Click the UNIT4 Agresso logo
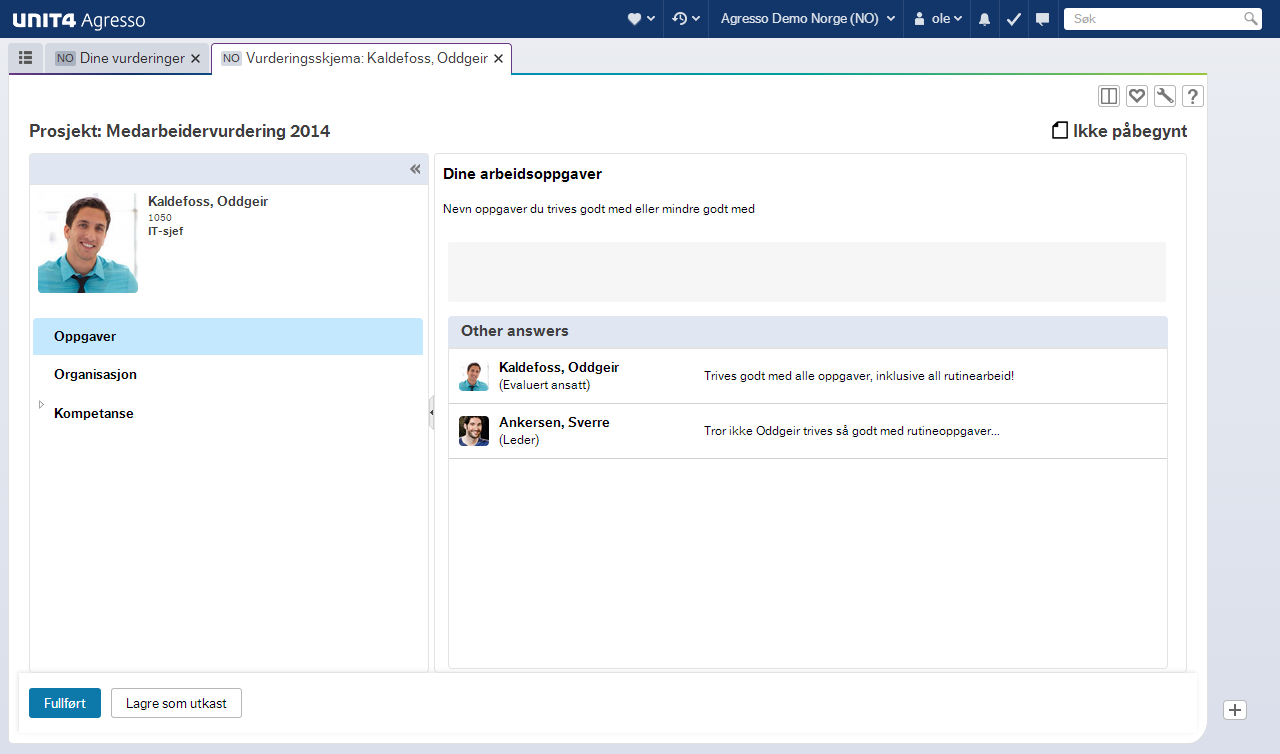The image size is (1280, 754). point(79,20)
